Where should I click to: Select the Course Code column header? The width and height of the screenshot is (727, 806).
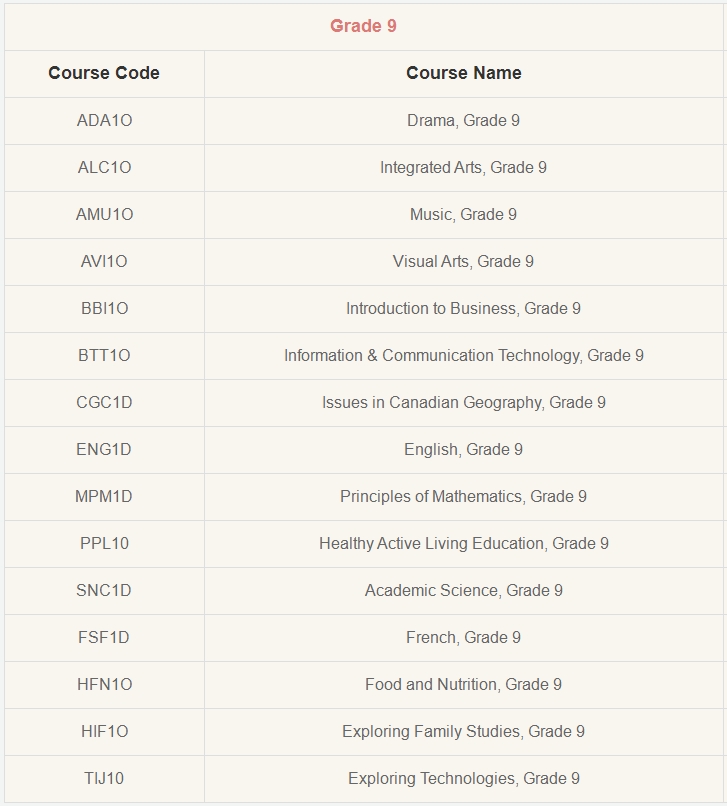[104, 73]
